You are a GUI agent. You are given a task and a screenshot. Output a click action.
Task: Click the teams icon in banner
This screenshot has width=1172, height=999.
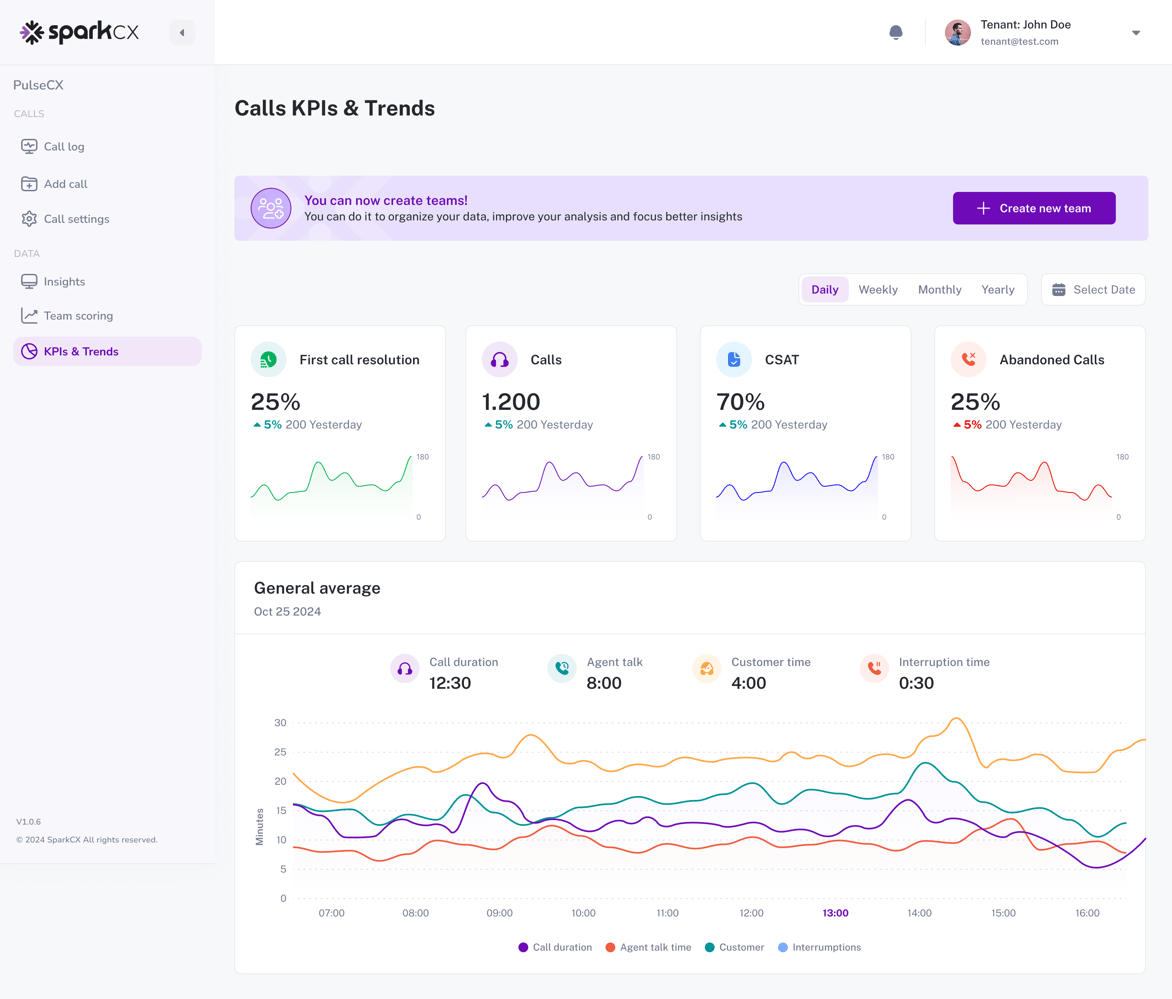tap(271, 208)
